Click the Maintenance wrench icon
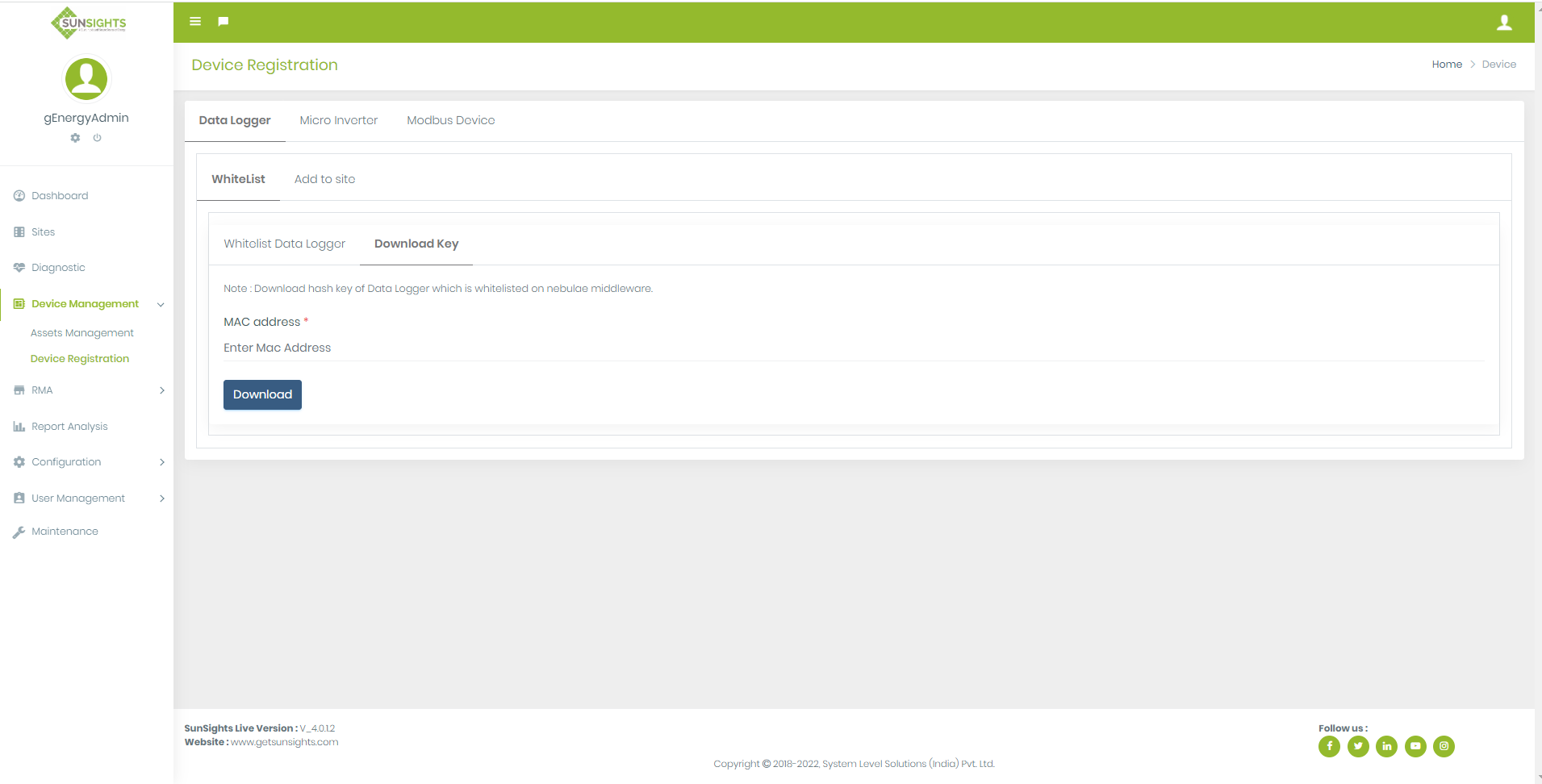Image resolution: width=1542 pixels, height=784 pixels. click(x=18, y=531)
